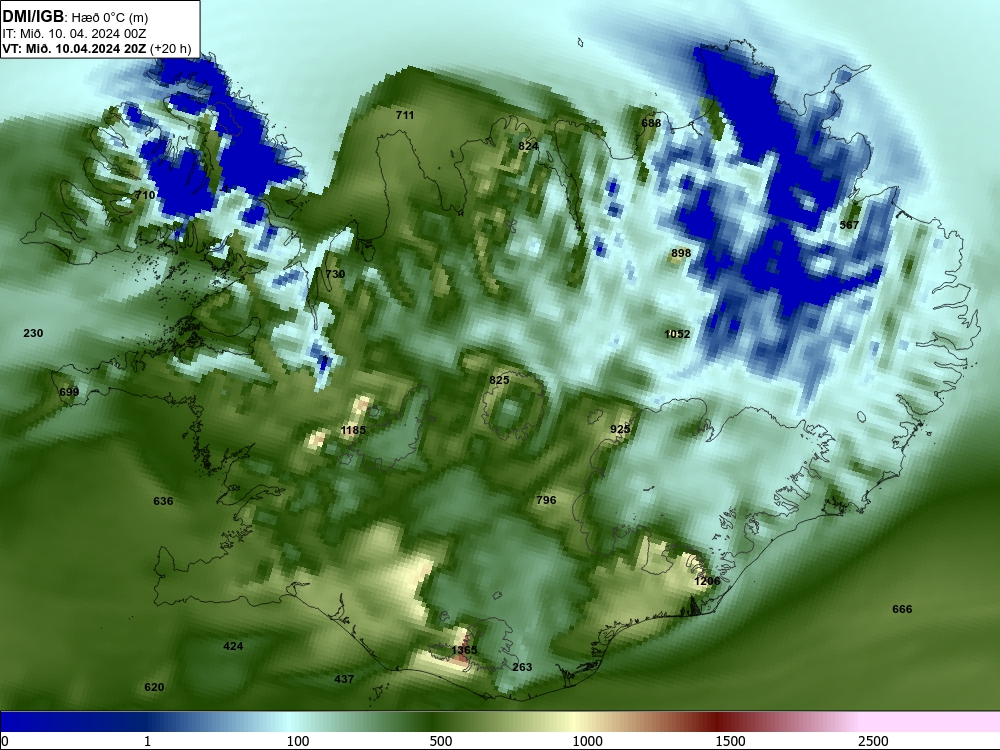Select the 567 map value

tap(849, 225)
